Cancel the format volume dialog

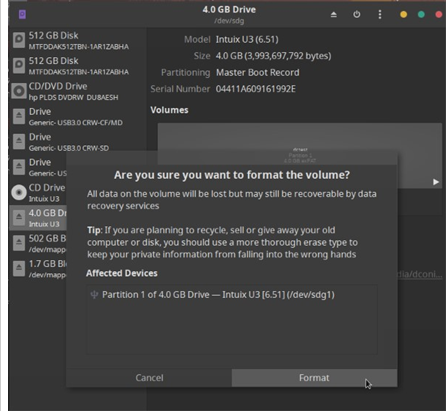pyautogui.click(x=149, y=378)
